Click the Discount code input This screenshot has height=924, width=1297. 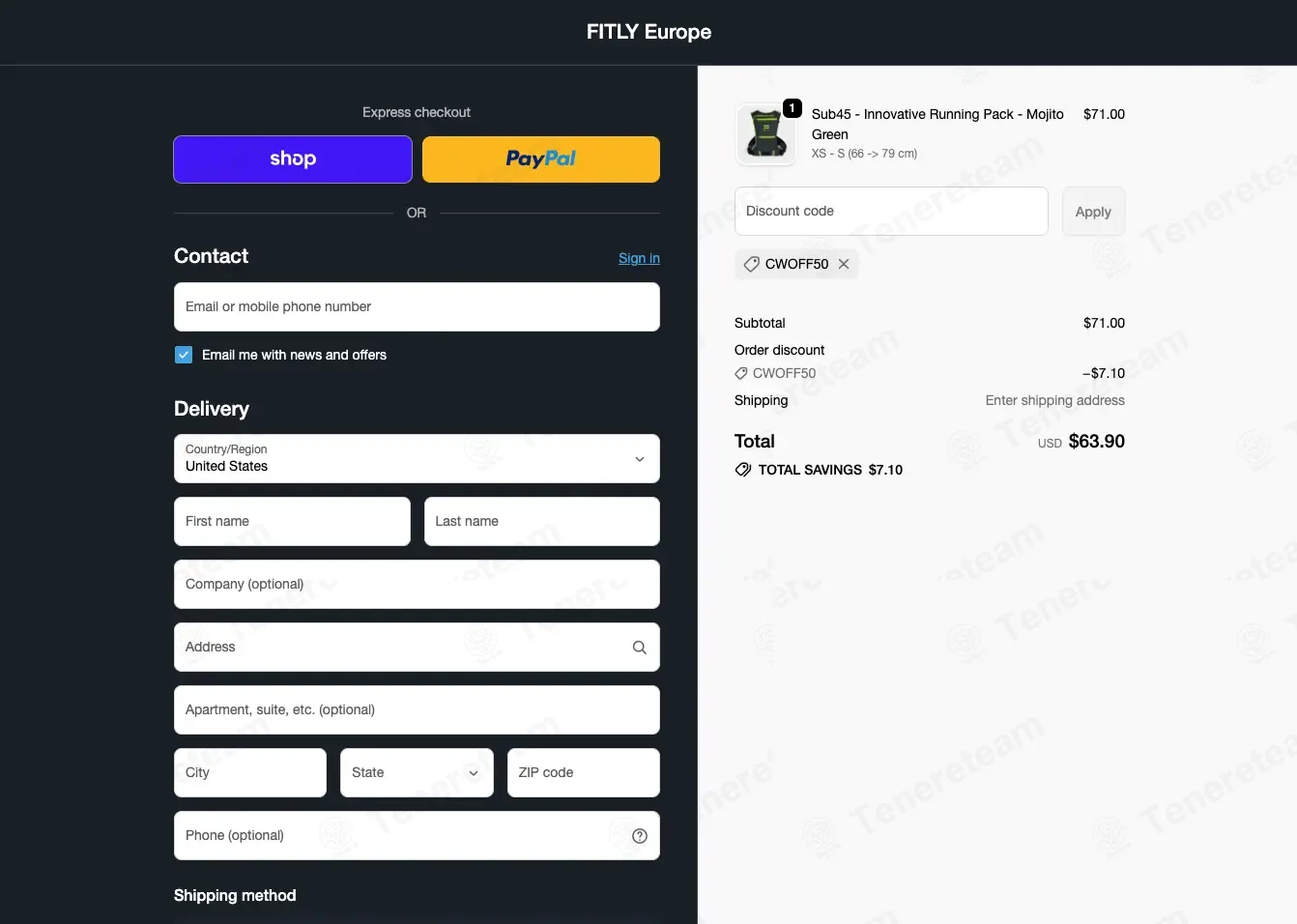pos(891,211)
